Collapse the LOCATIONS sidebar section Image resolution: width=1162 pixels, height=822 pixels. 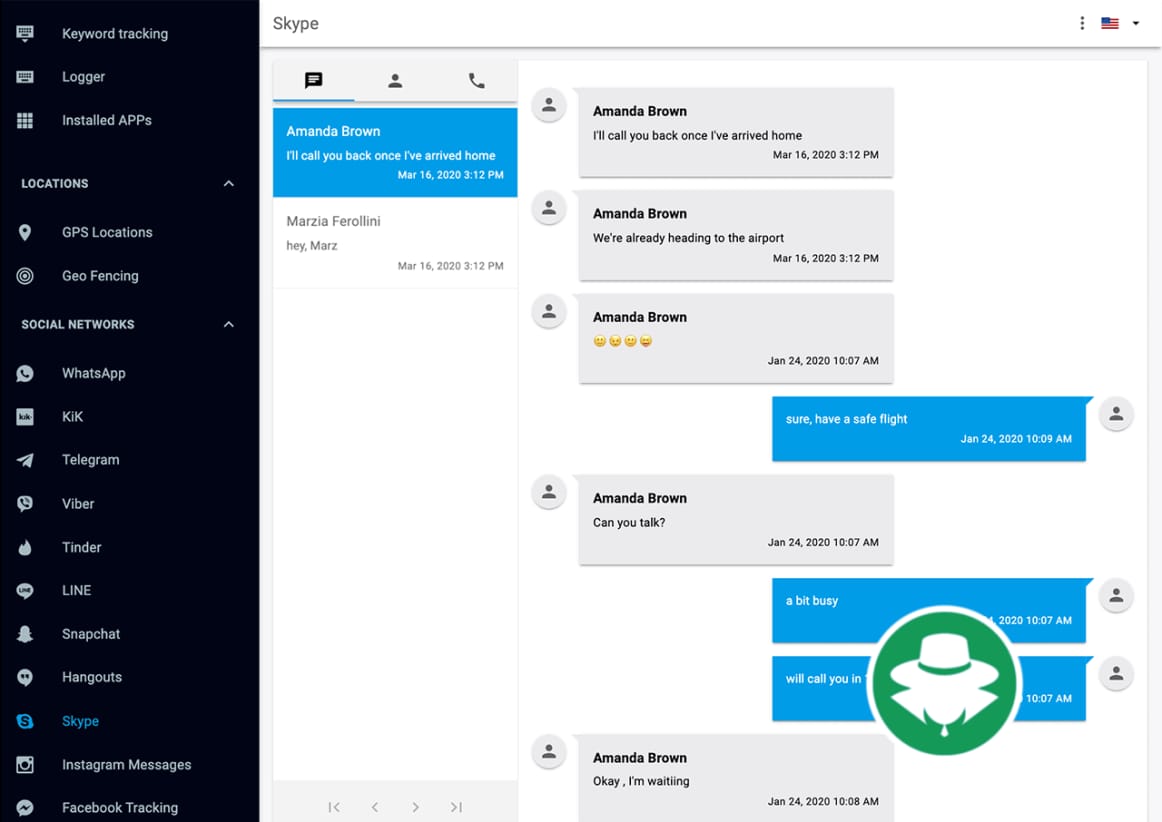[228, 183]
